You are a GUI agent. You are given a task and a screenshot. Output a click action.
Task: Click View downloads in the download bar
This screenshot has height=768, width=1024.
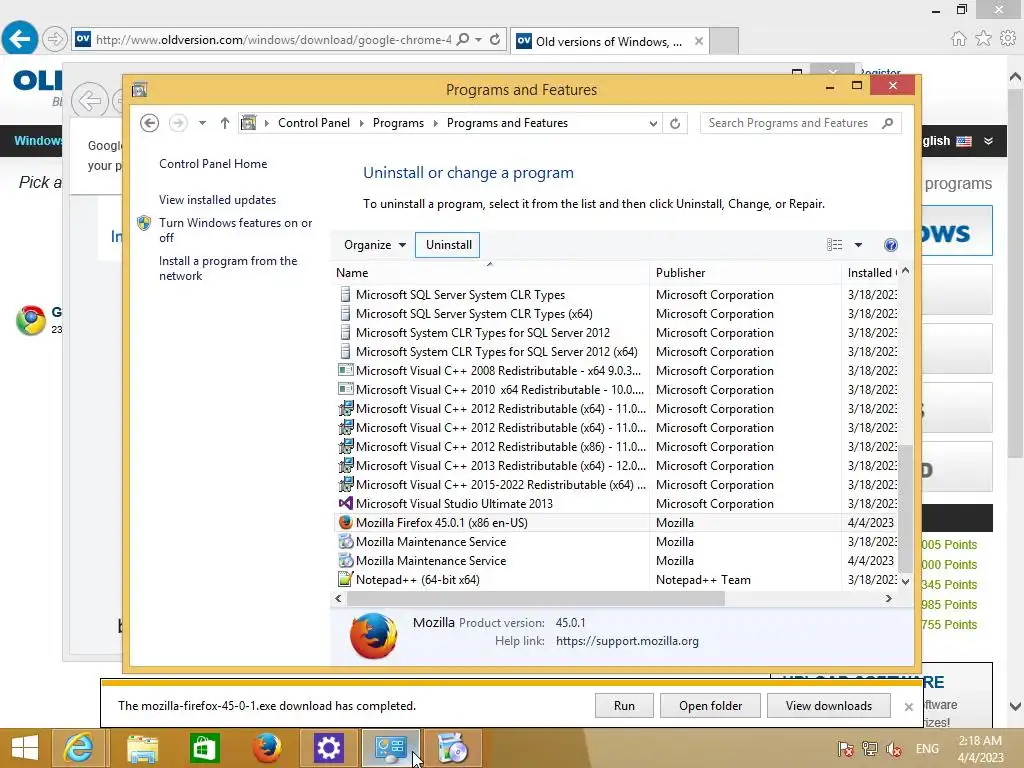828,706
